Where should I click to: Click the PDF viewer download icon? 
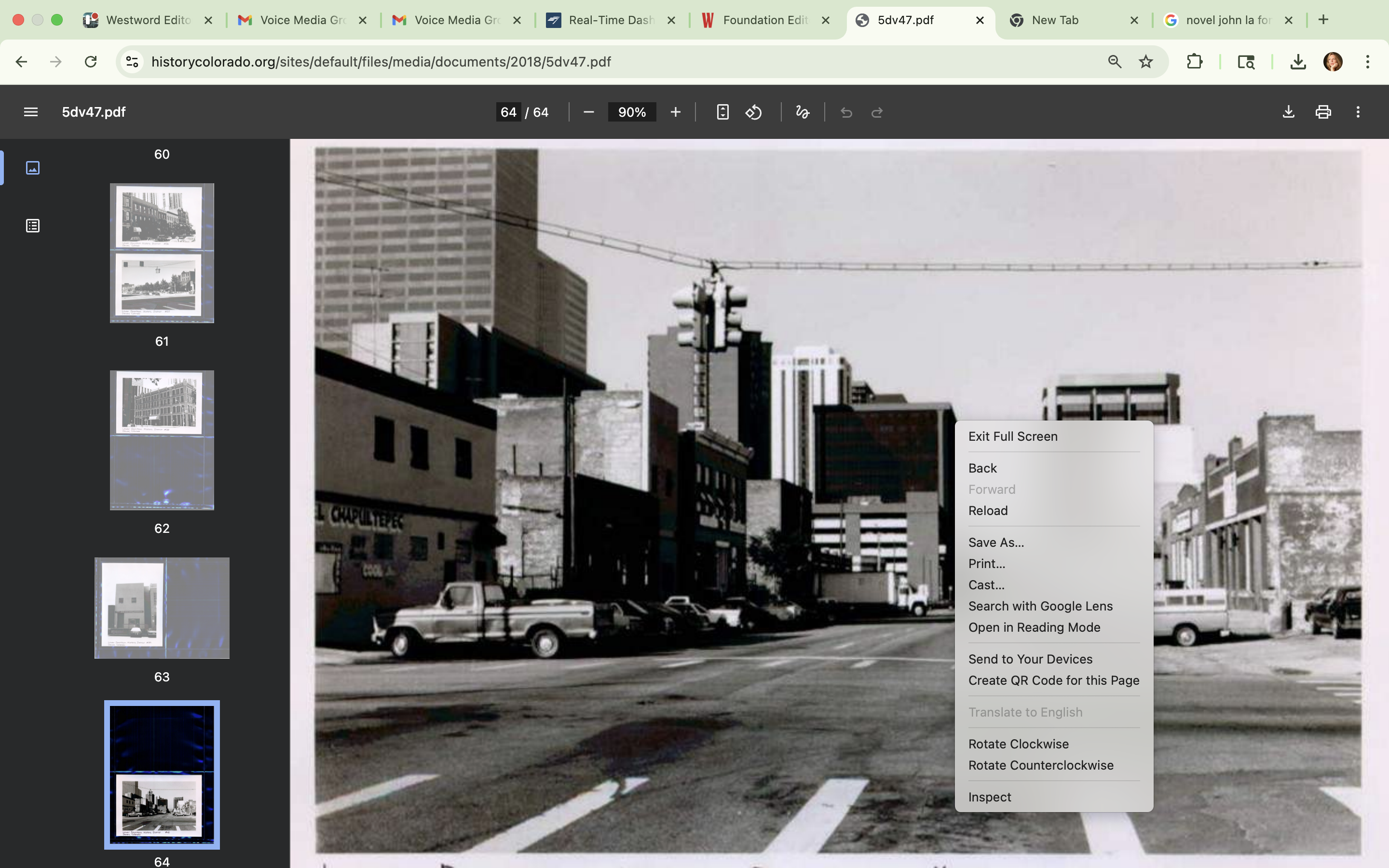coord(1288,112)
